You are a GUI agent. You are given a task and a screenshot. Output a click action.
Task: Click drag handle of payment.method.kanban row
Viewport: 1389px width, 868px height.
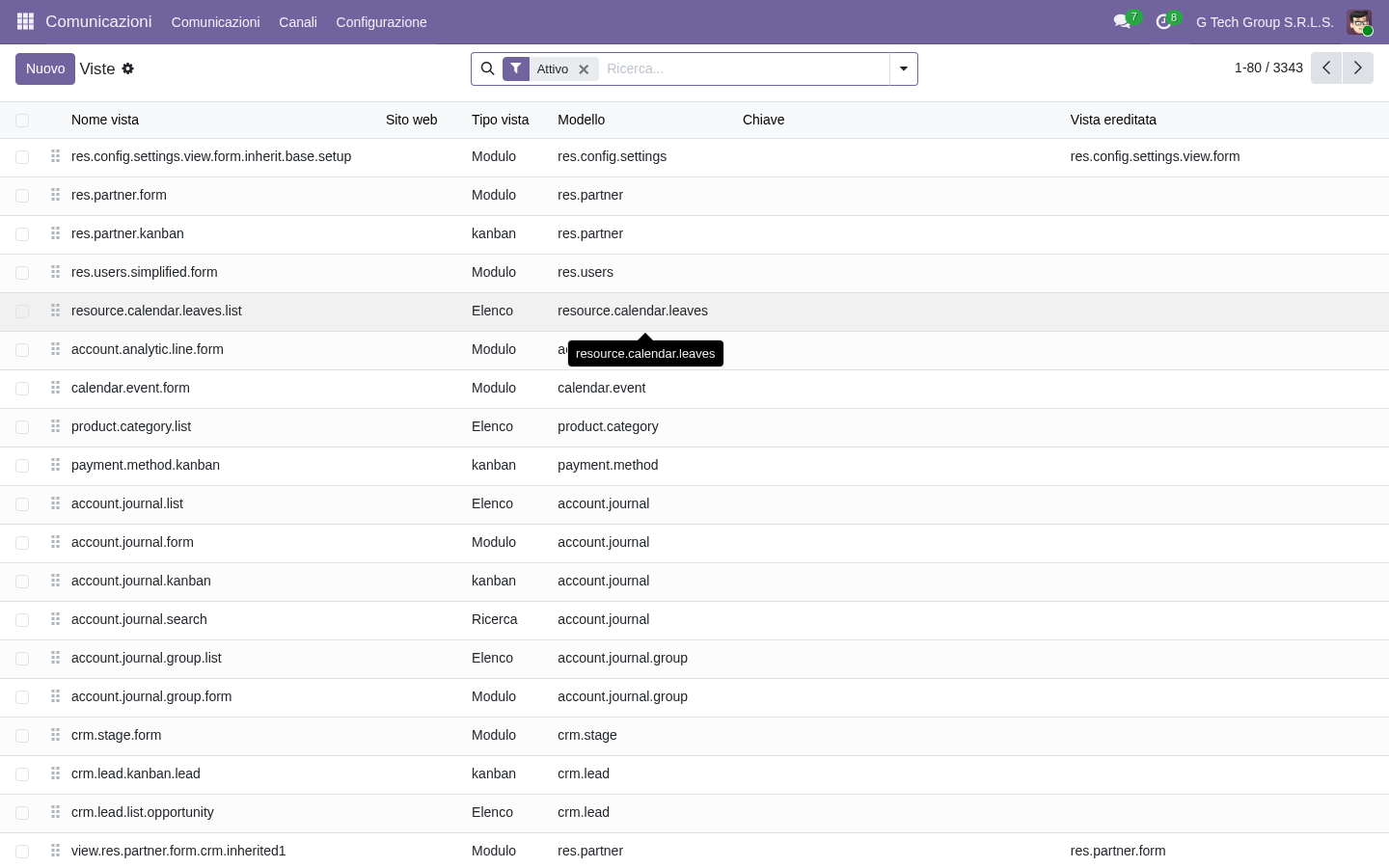point(55,465)
